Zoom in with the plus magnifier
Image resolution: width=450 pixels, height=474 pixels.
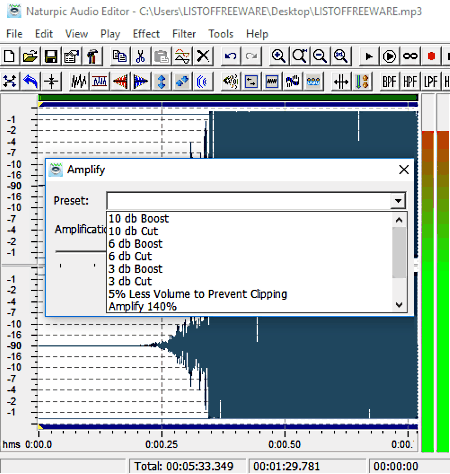coord(278,56)
